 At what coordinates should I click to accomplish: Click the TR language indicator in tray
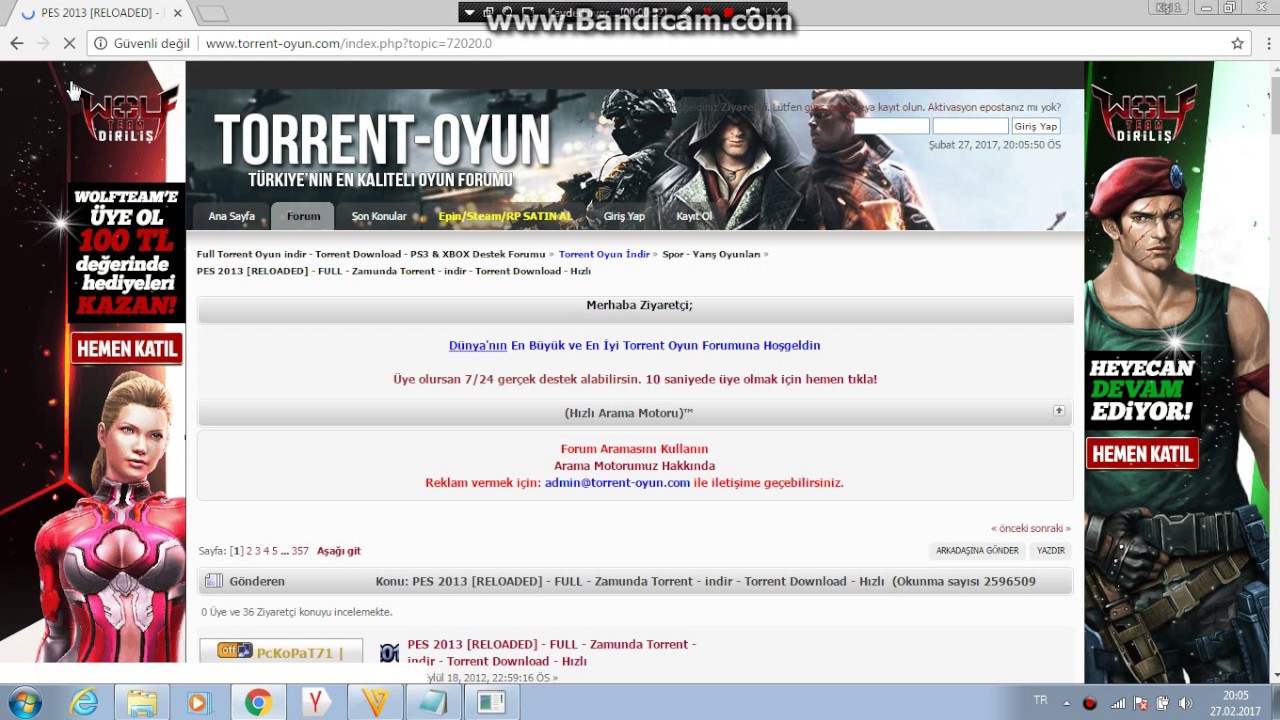pos(1040,701)
